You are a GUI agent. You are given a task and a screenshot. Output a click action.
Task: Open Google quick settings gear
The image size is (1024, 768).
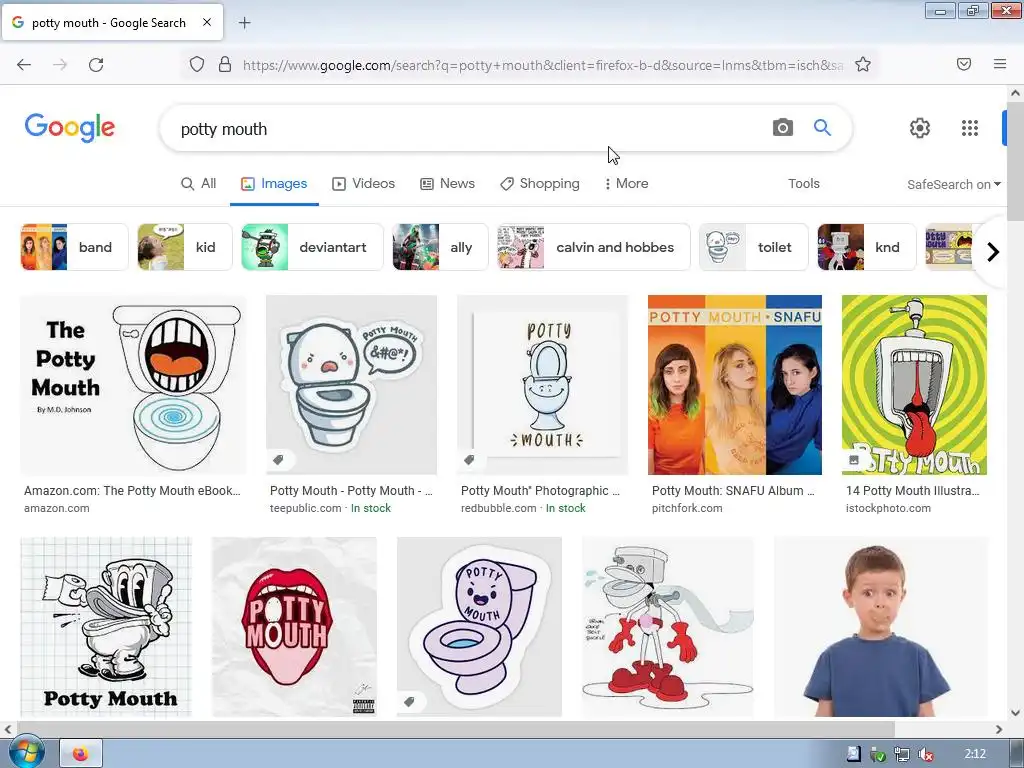920,128
